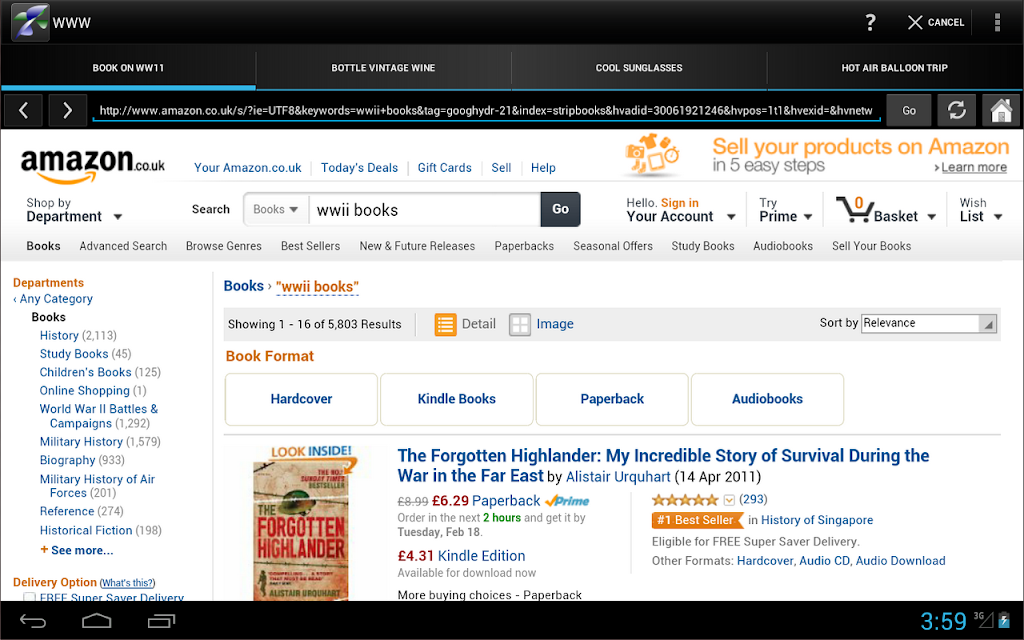Open the overflow menu with three dots
This screenshot has height=640, width=1024.
997,22
